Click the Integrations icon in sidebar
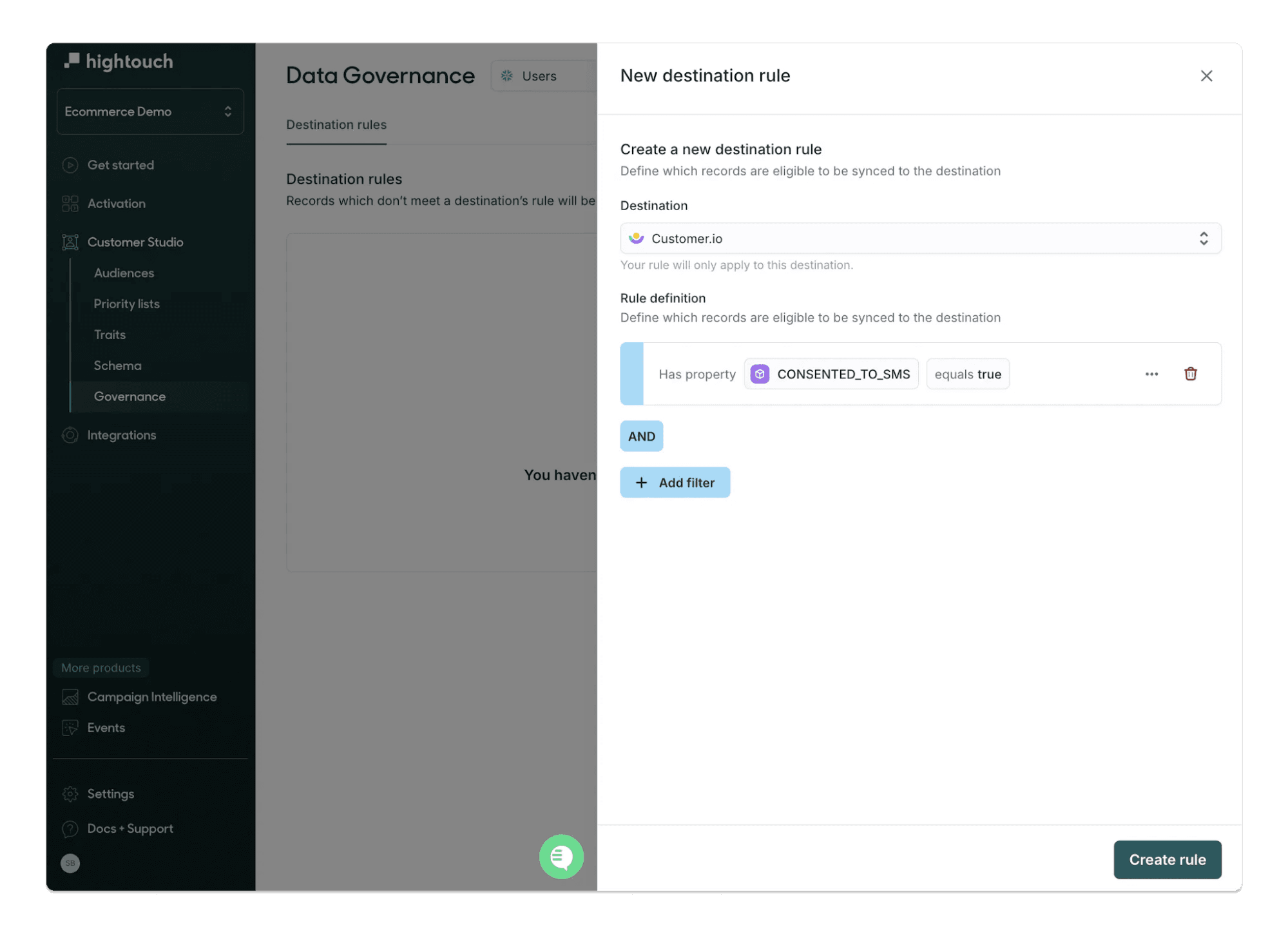 point(70,435)
